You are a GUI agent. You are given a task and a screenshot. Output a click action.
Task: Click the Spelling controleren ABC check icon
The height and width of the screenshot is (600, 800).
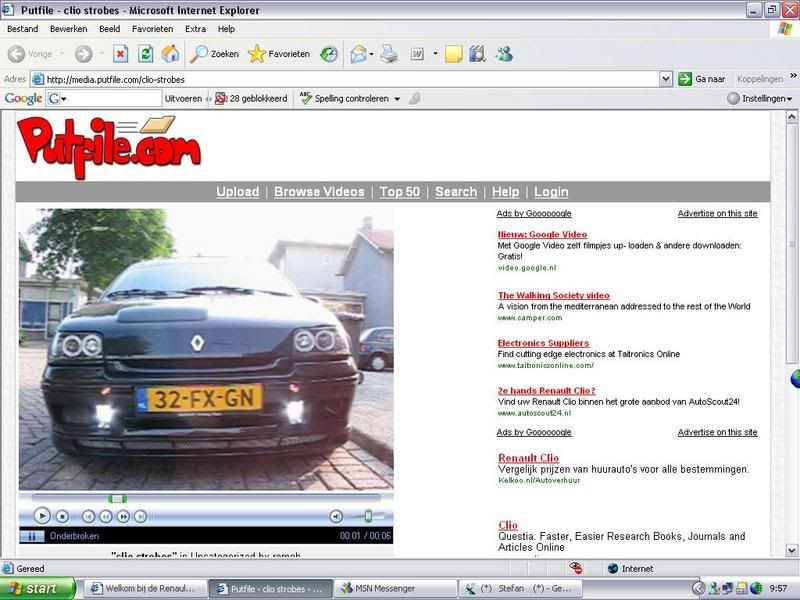coord(306,98)
